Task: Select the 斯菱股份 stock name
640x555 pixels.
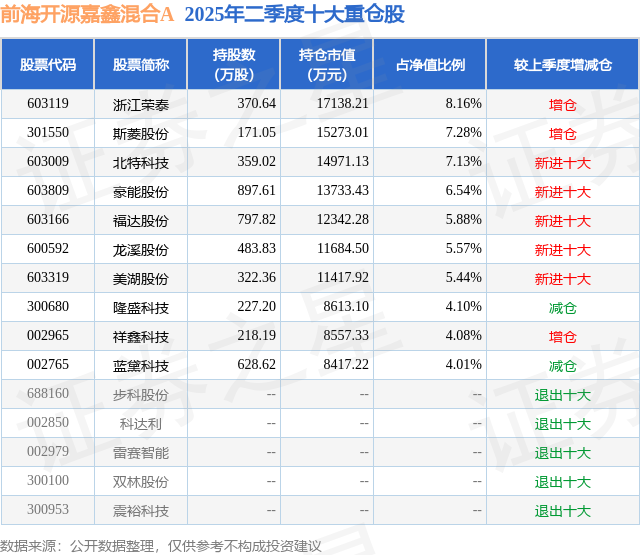Action: pyautogui.click(x=141, y=134)
